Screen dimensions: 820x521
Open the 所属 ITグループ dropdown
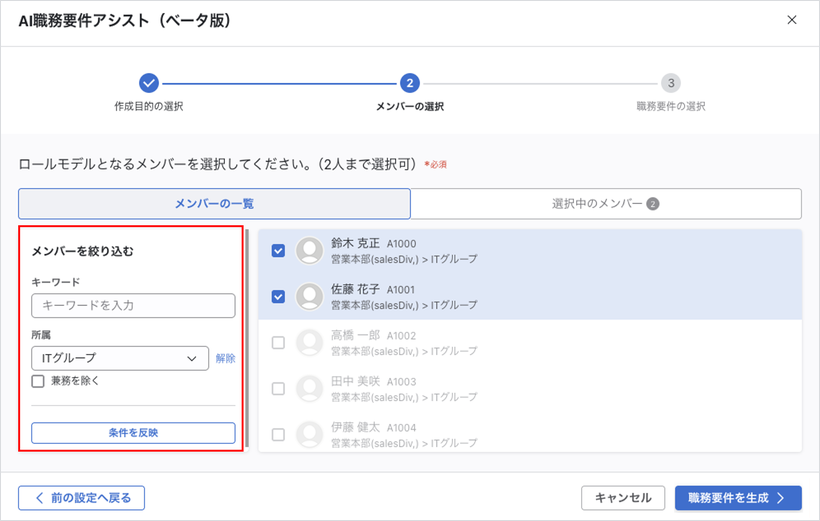120,358
